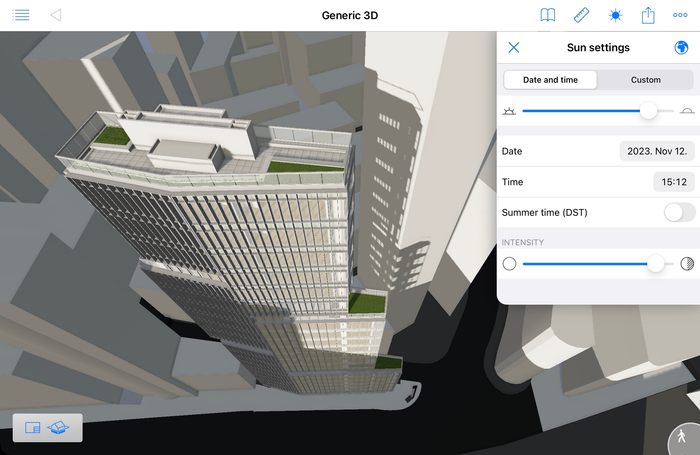The height and width of the screenshot is (455, 700).
Task: Select the Date and time tab
Action: click(550, 80)
